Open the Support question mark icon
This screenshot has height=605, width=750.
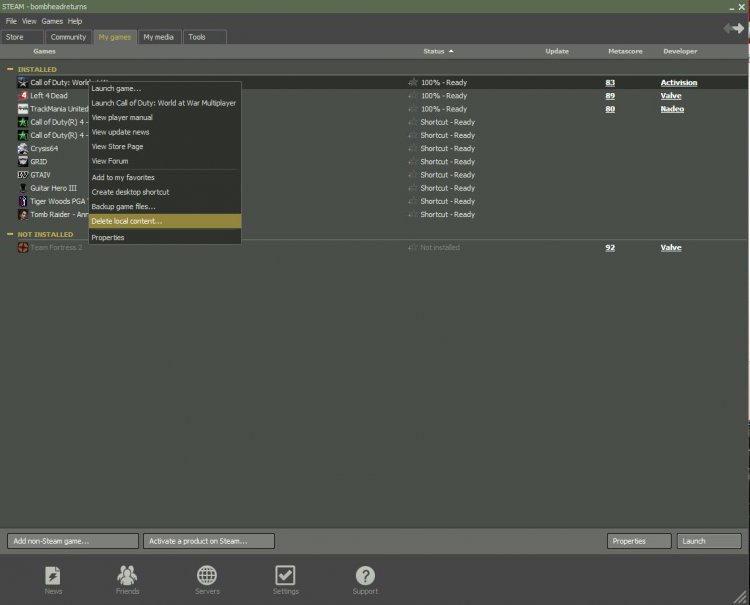(x=365, y=576)
